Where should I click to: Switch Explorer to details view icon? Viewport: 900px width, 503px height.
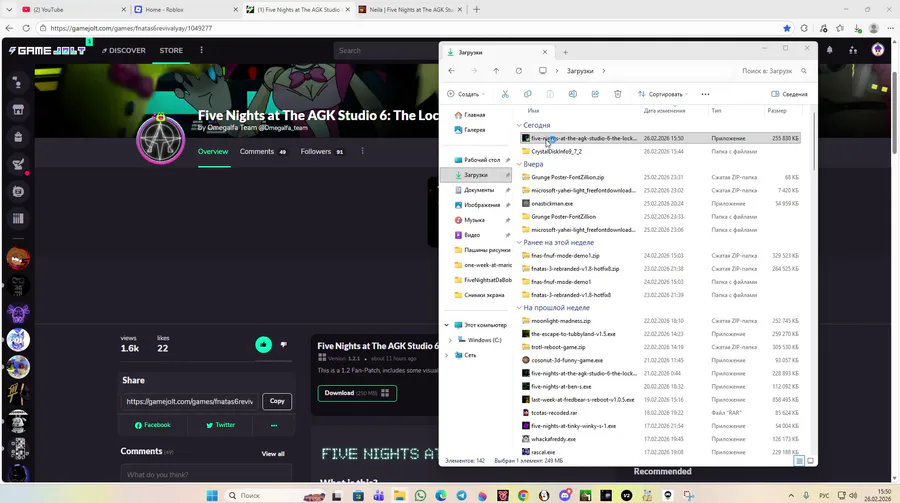click(799, 461)
